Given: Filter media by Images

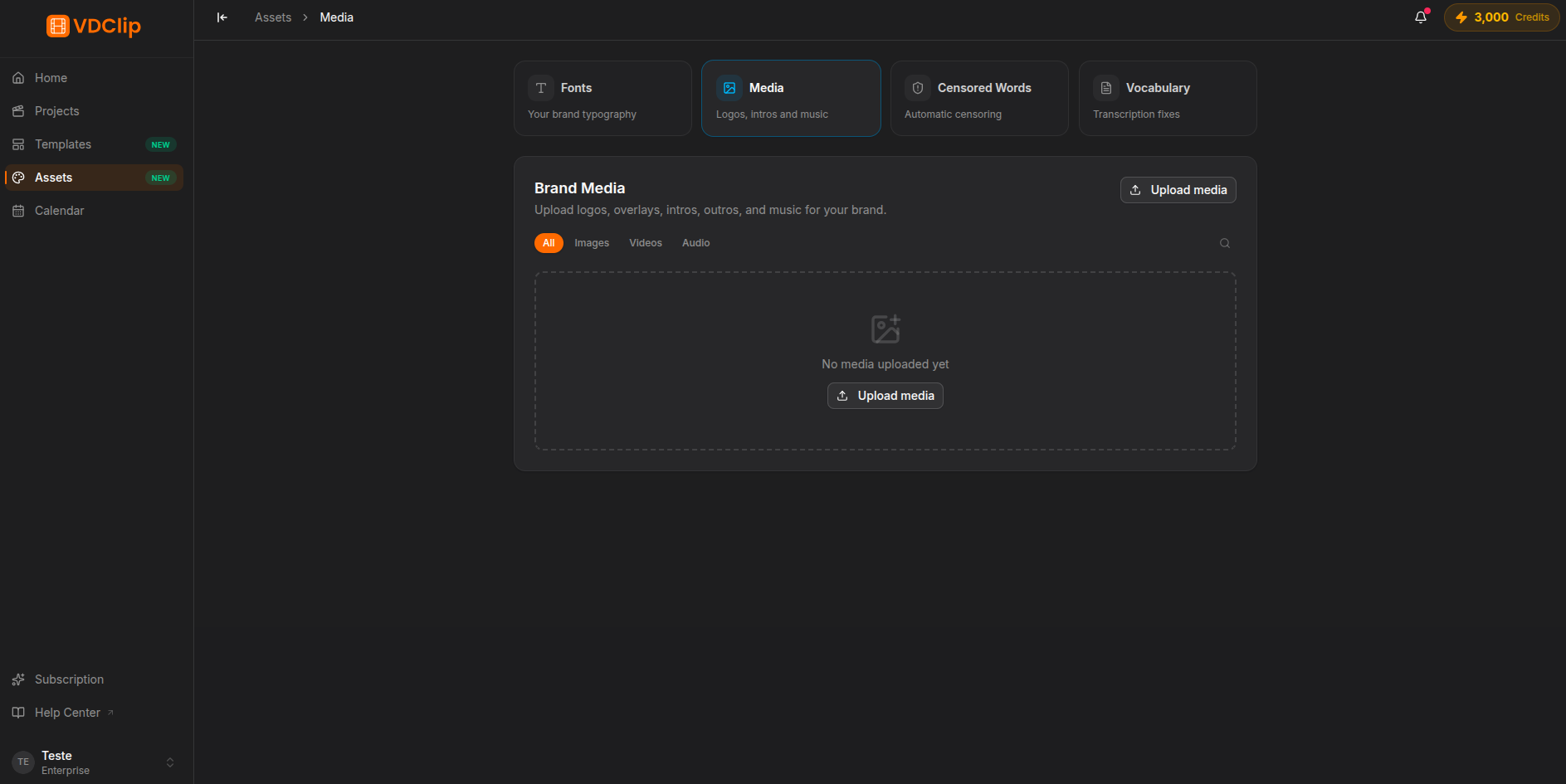Looking at the screenshot, I should point(592,243).
